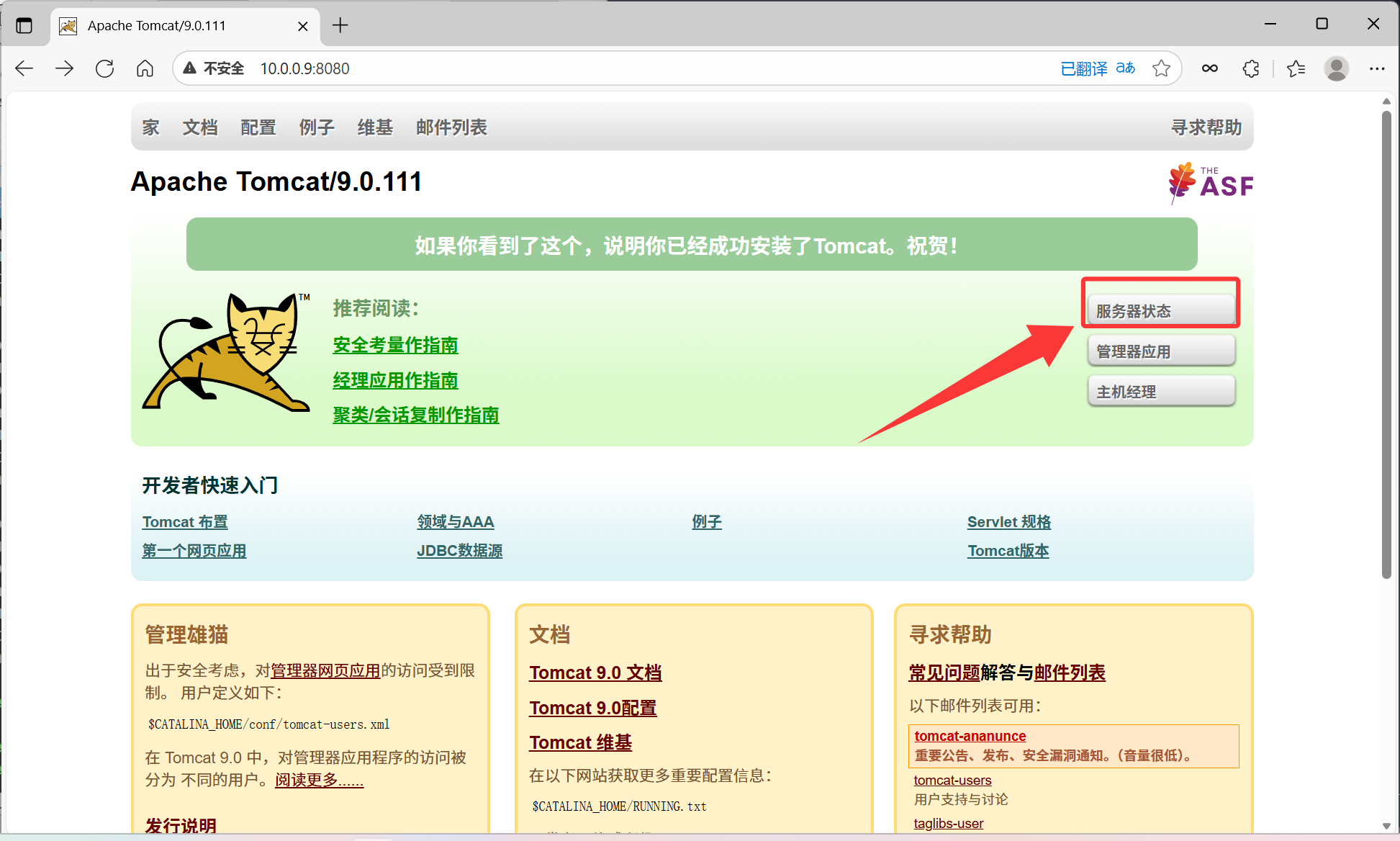
Task: Open 寻求帮助 in the navigation bar
Action: pyautogui.click(x=1206, y=127)
